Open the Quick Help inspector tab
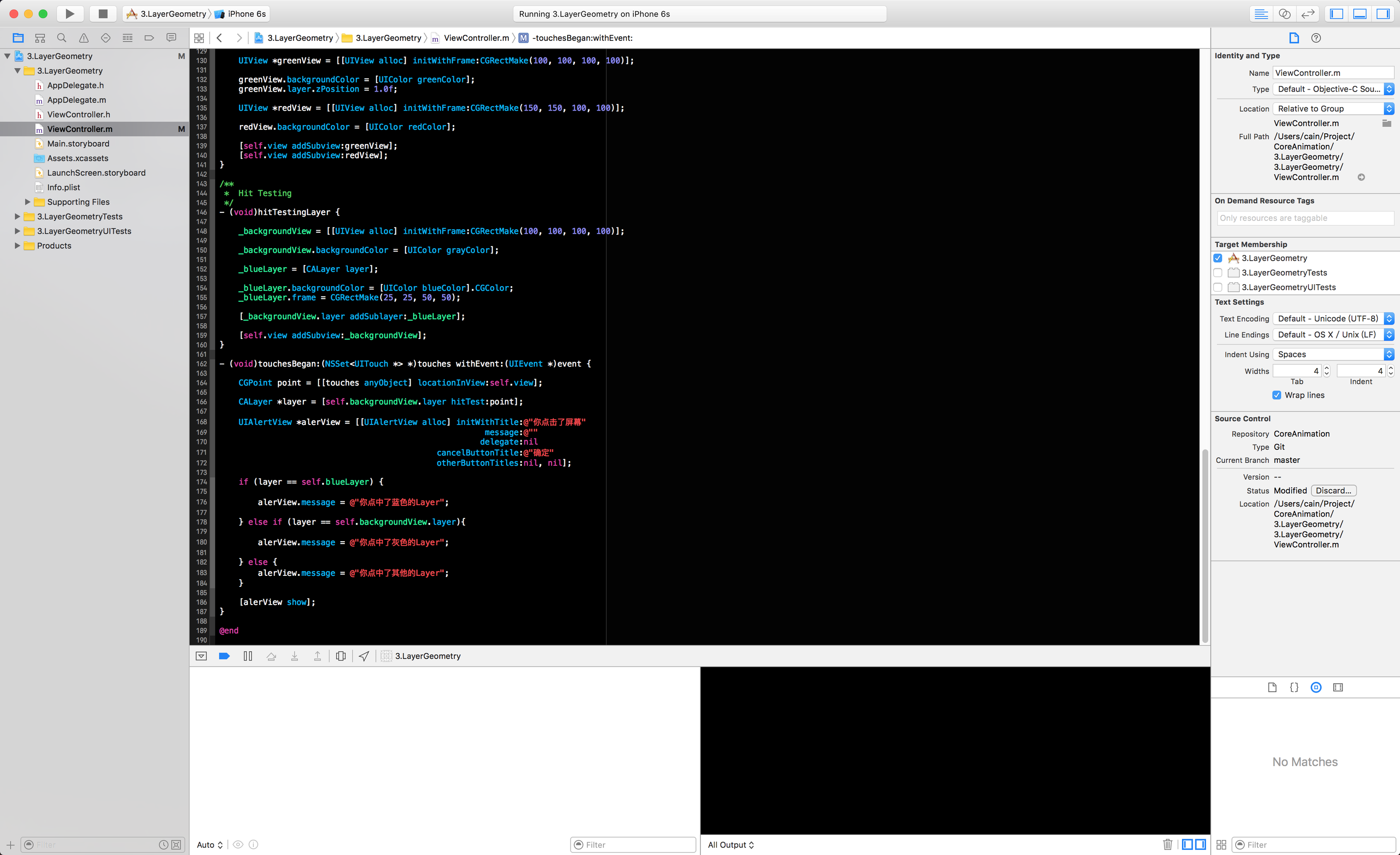 tap(1315, 38)
